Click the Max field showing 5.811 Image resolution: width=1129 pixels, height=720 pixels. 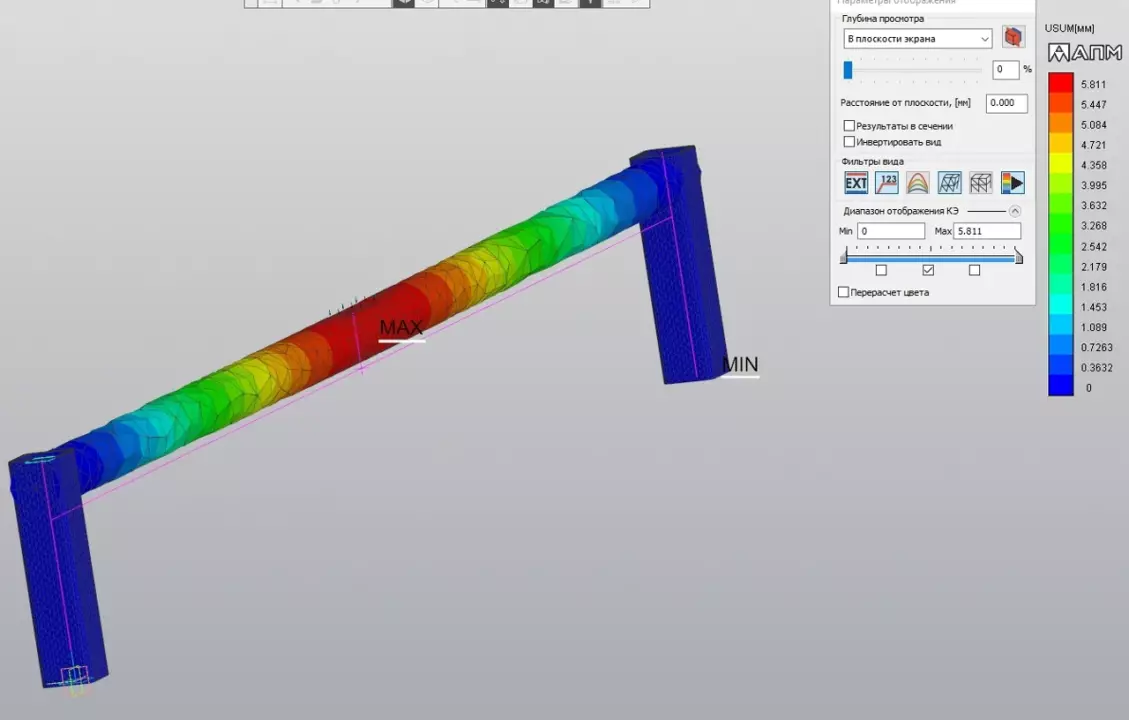click(986, 231)
